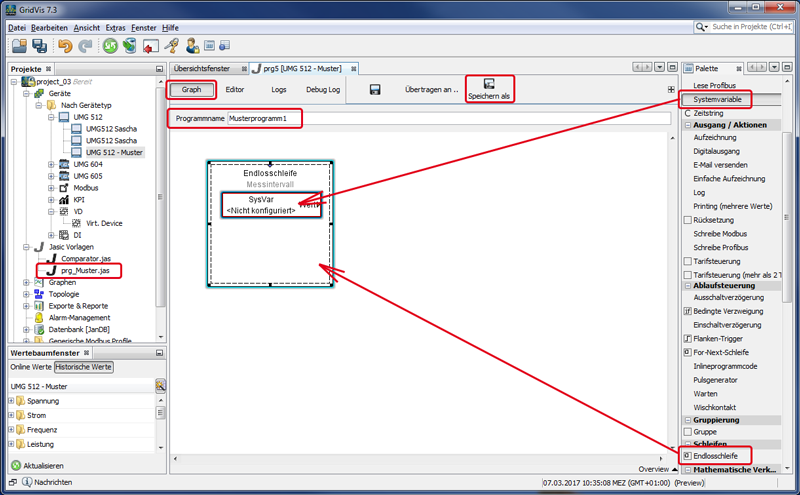Image resolution: width=800 pixels, height=495 pixels.
Task: Click the globe window toolbar icon
Action: [x=224, y=45]
